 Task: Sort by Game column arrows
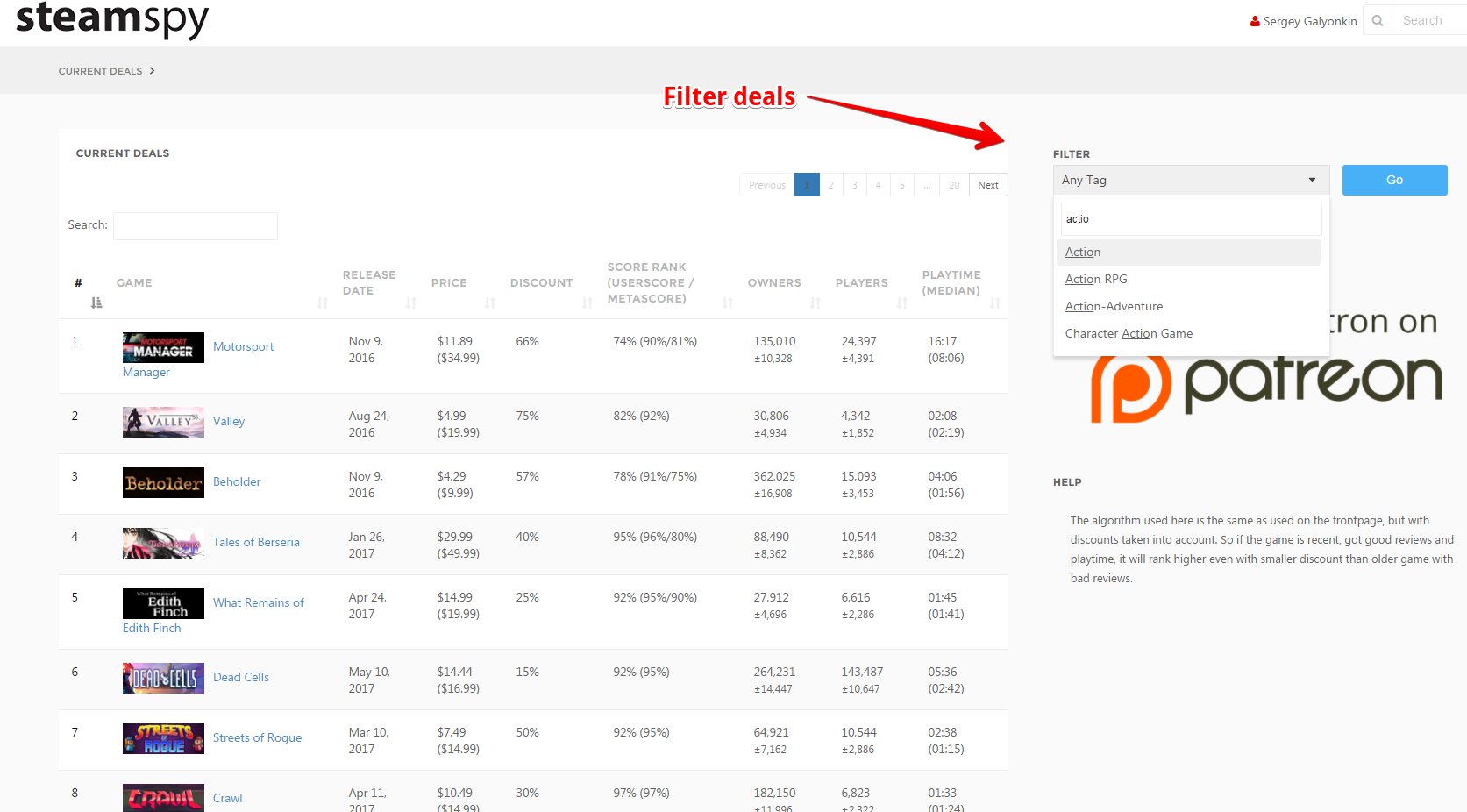[323, 303]
